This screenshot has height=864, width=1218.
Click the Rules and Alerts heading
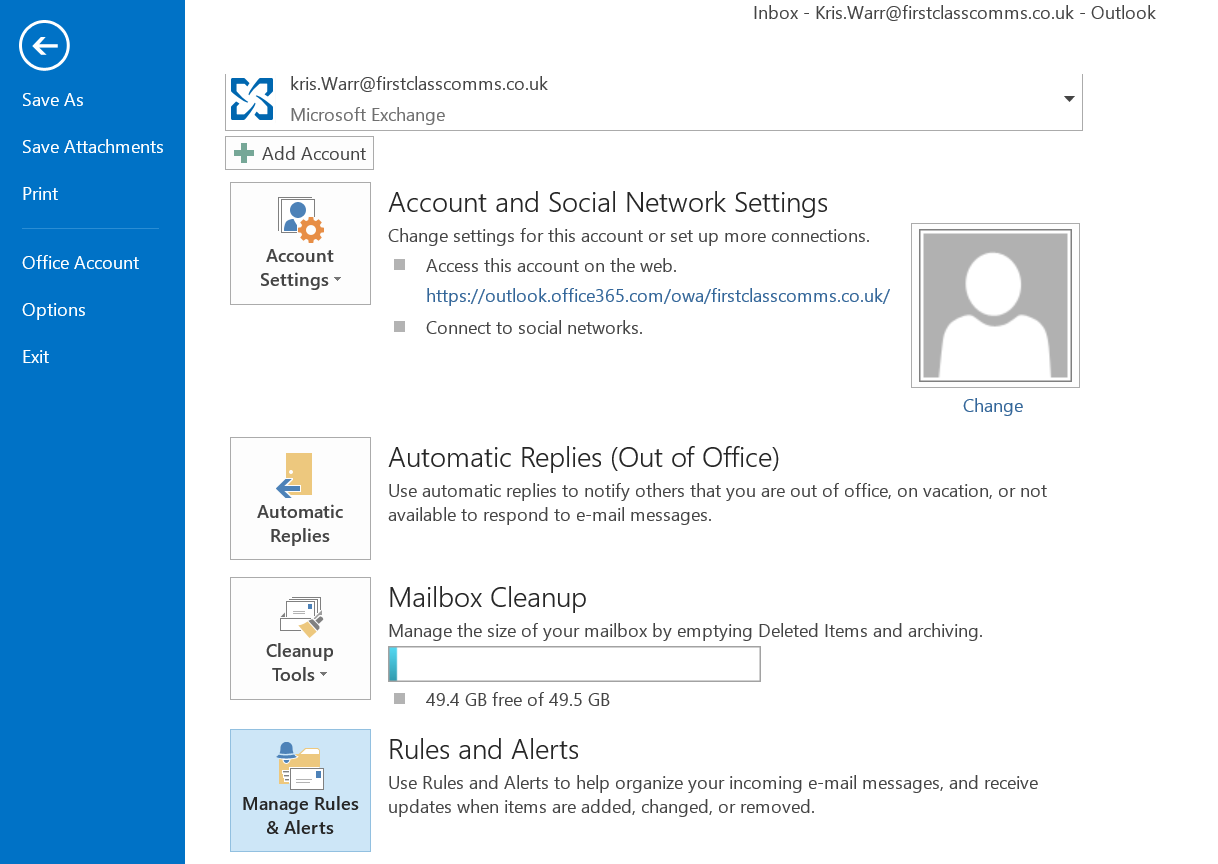484,750
